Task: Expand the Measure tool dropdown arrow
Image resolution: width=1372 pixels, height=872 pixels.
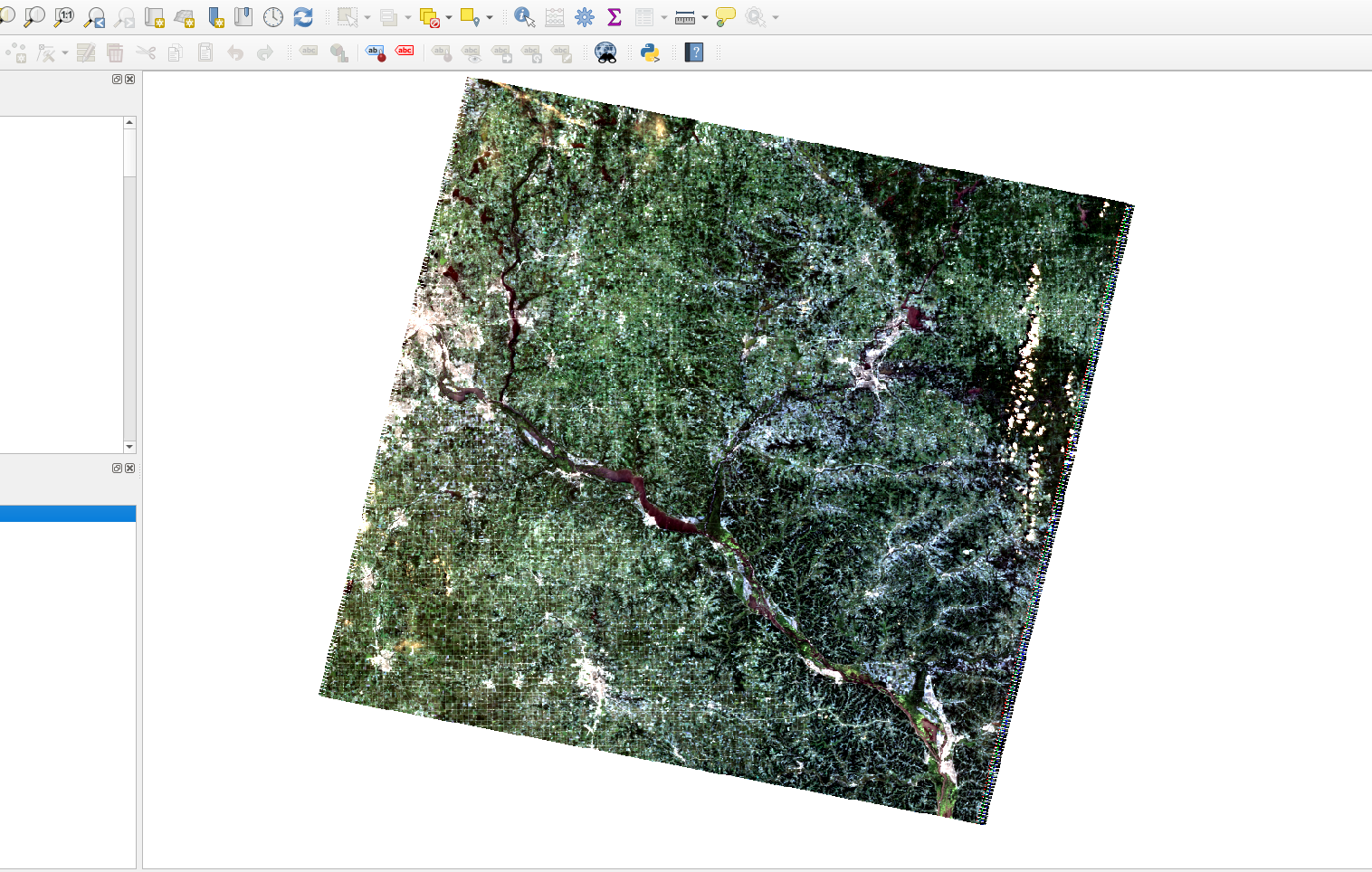Action: (705, 17)
